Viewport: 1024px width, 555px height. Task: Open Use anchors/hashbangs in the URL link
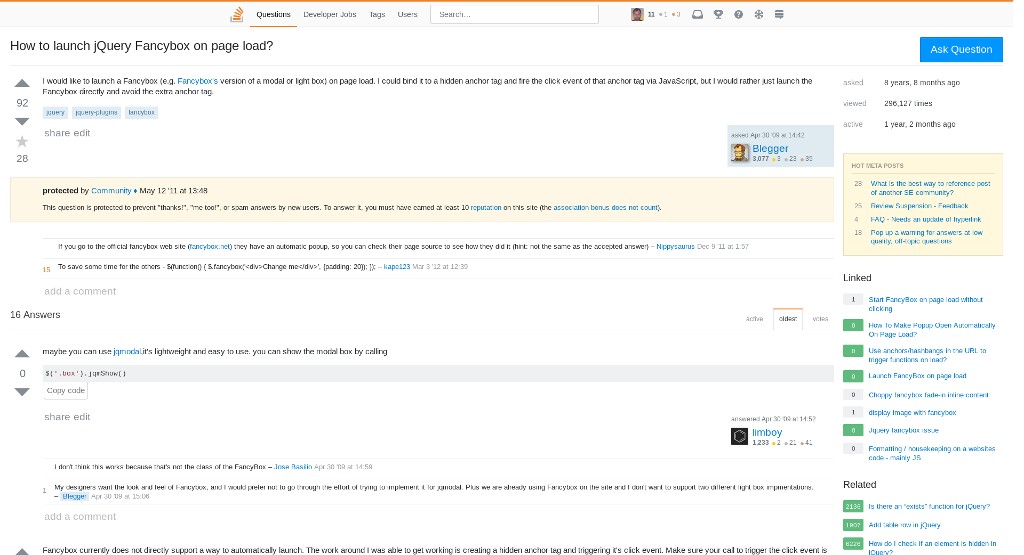927,355
